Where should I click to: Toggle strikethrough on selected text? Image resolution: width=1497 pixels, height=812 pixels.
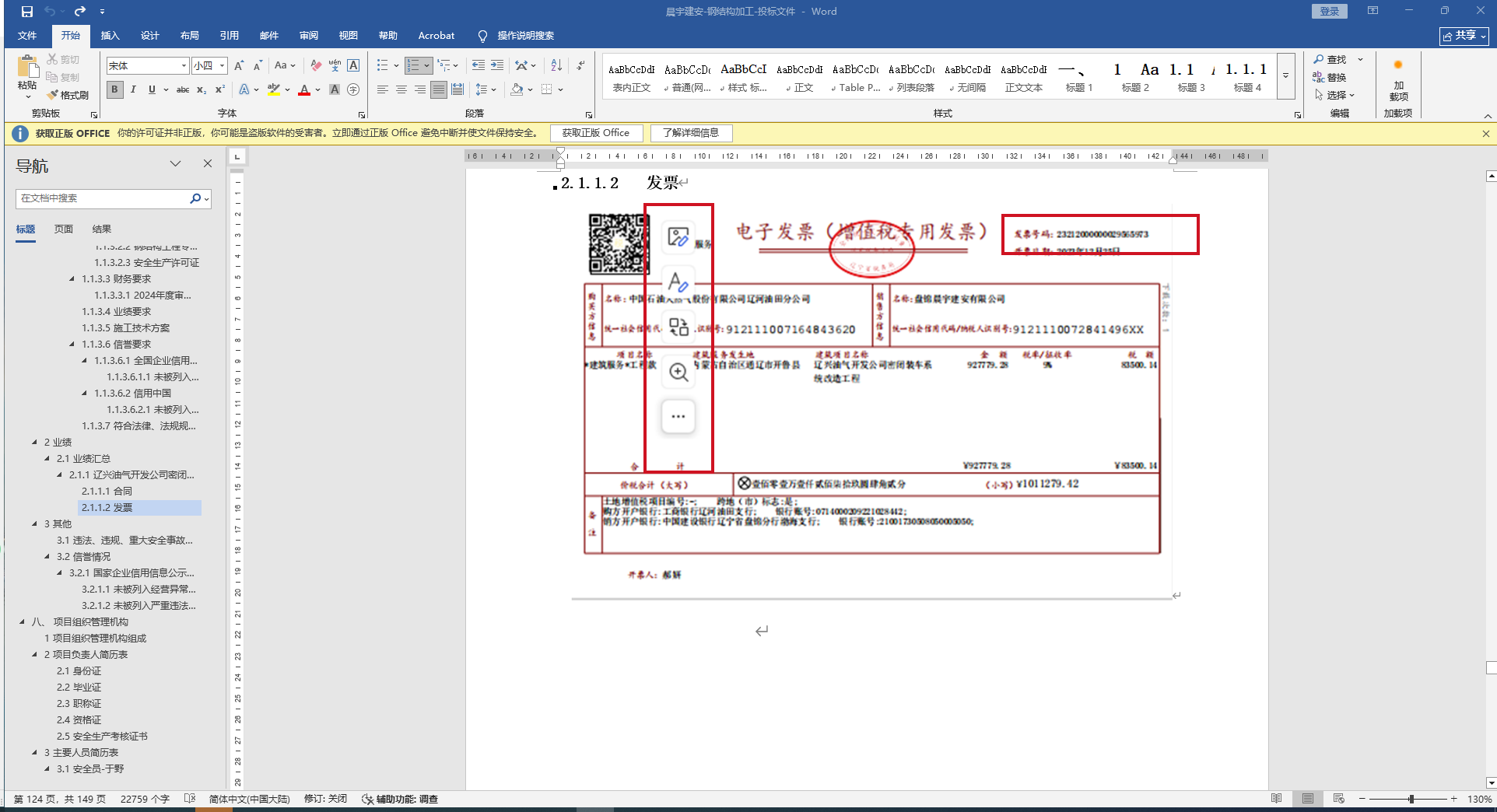(x=183, y=89)
